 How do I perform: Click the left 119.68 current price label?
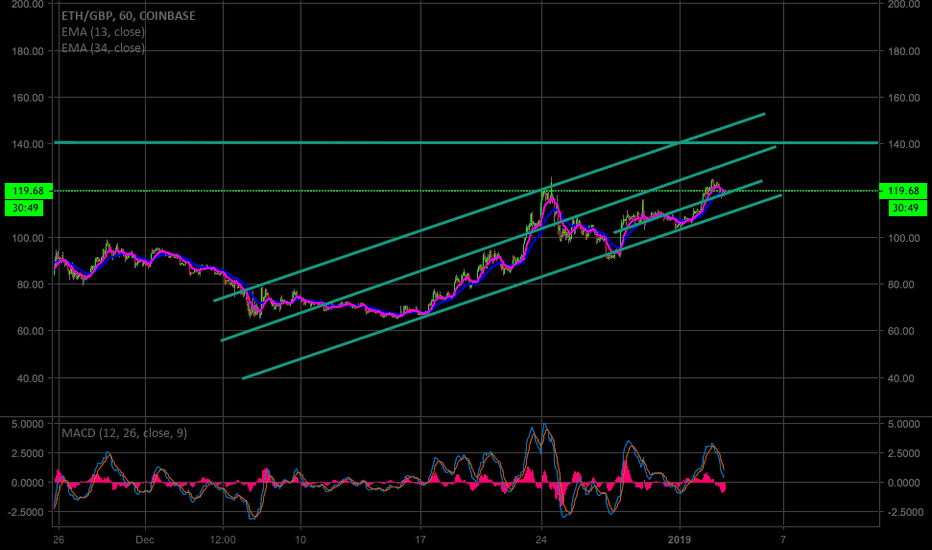point(29,191)
